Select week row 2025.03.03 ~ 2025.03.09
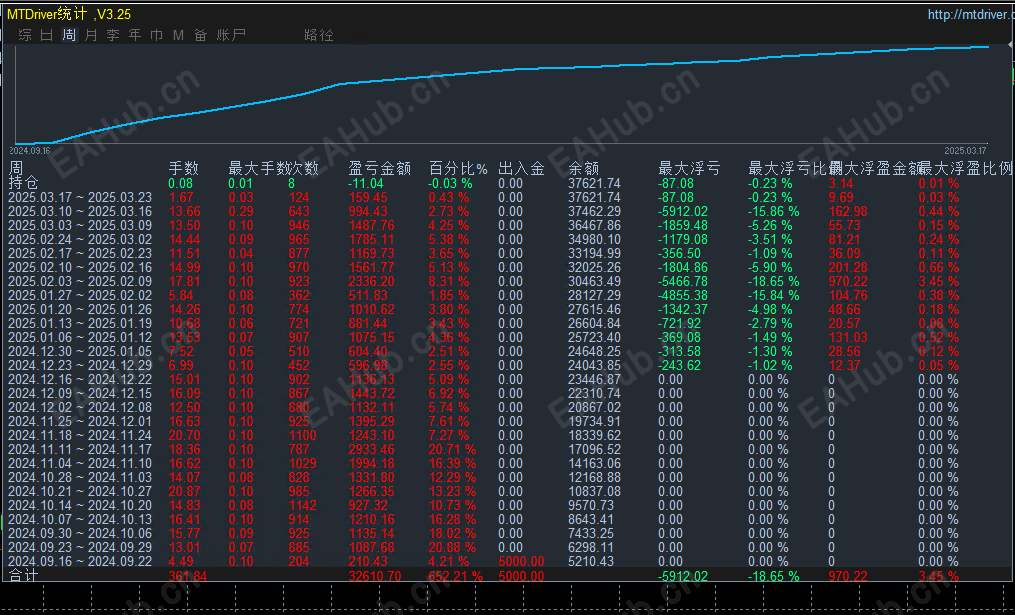This screenshot has height=615, width=1015. tap(80, 225)
